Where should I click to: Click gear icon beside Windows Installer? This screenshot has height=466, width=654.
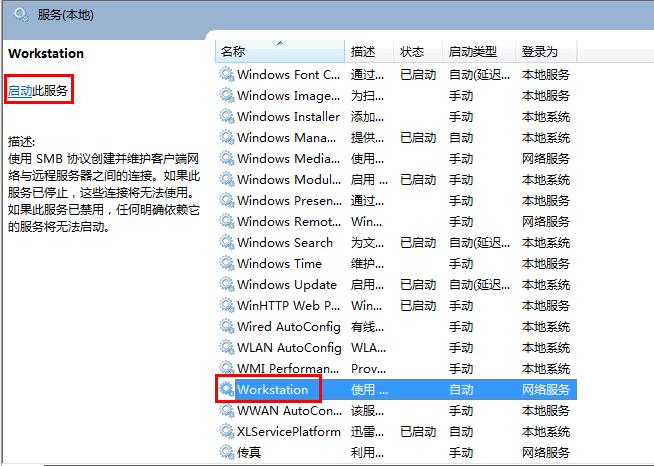(x=227, y=116)
